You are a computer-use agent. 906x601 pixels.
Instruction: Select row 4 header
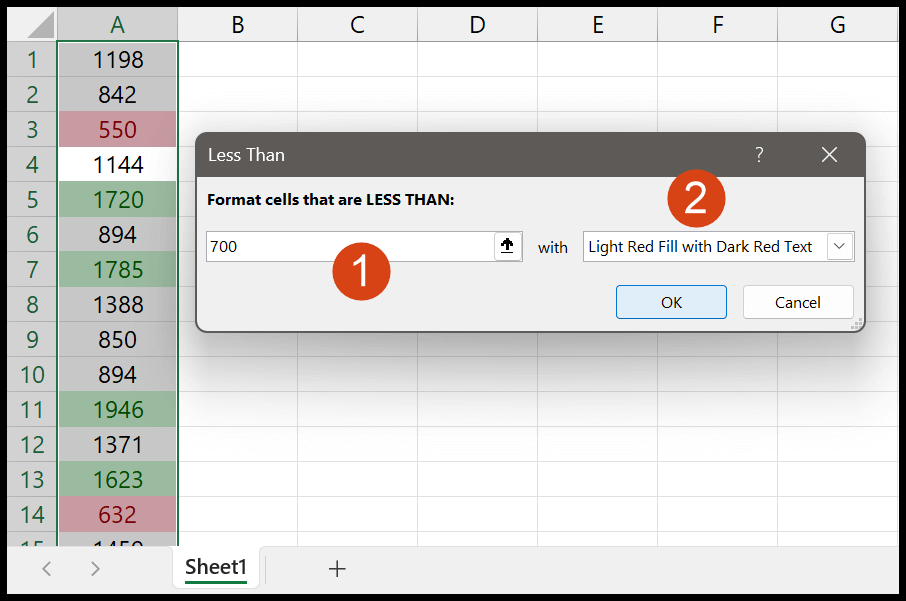[32, 165]
